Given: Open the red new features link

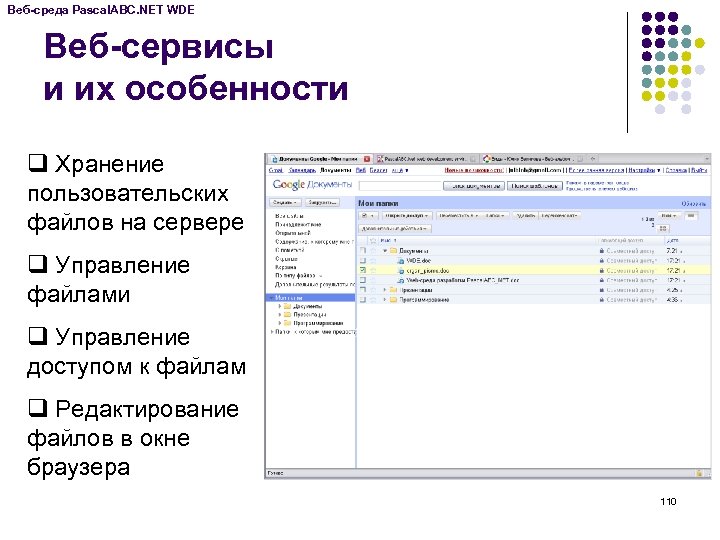Looking at the screenshot, I should (473, 170).
